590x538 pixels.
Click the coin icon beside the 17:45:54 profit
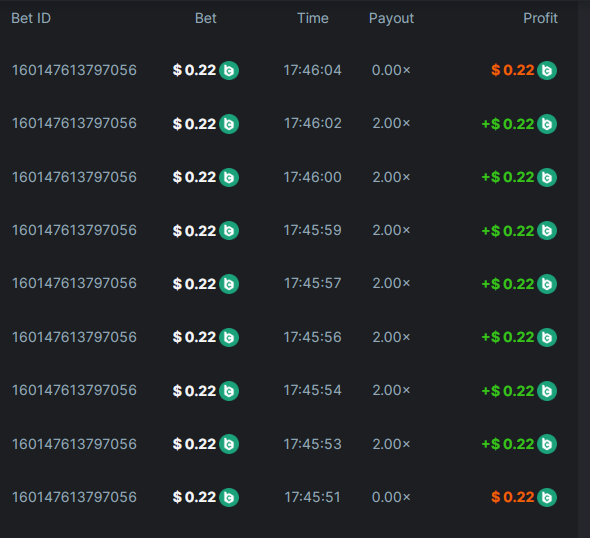(x=547, y=391)
